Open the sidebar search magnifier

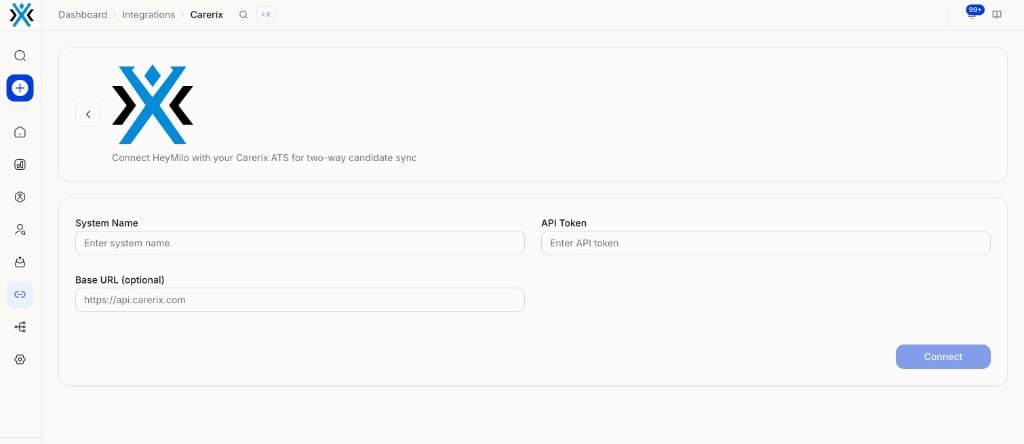[x=20, y=56]
